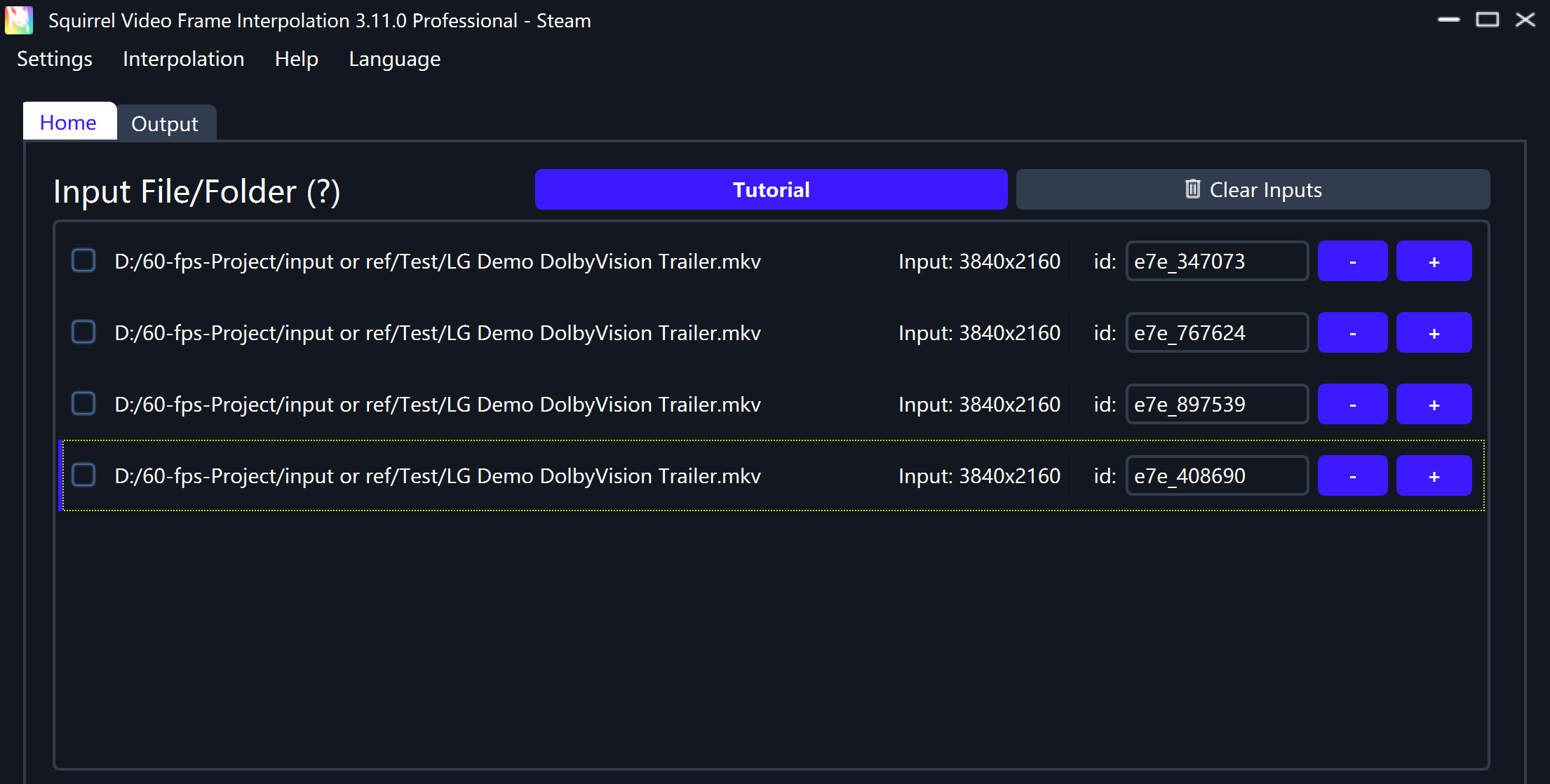Click the id field containing e7e_347073
Screen dimensions: 1550x784
[x=1216, y=261]
